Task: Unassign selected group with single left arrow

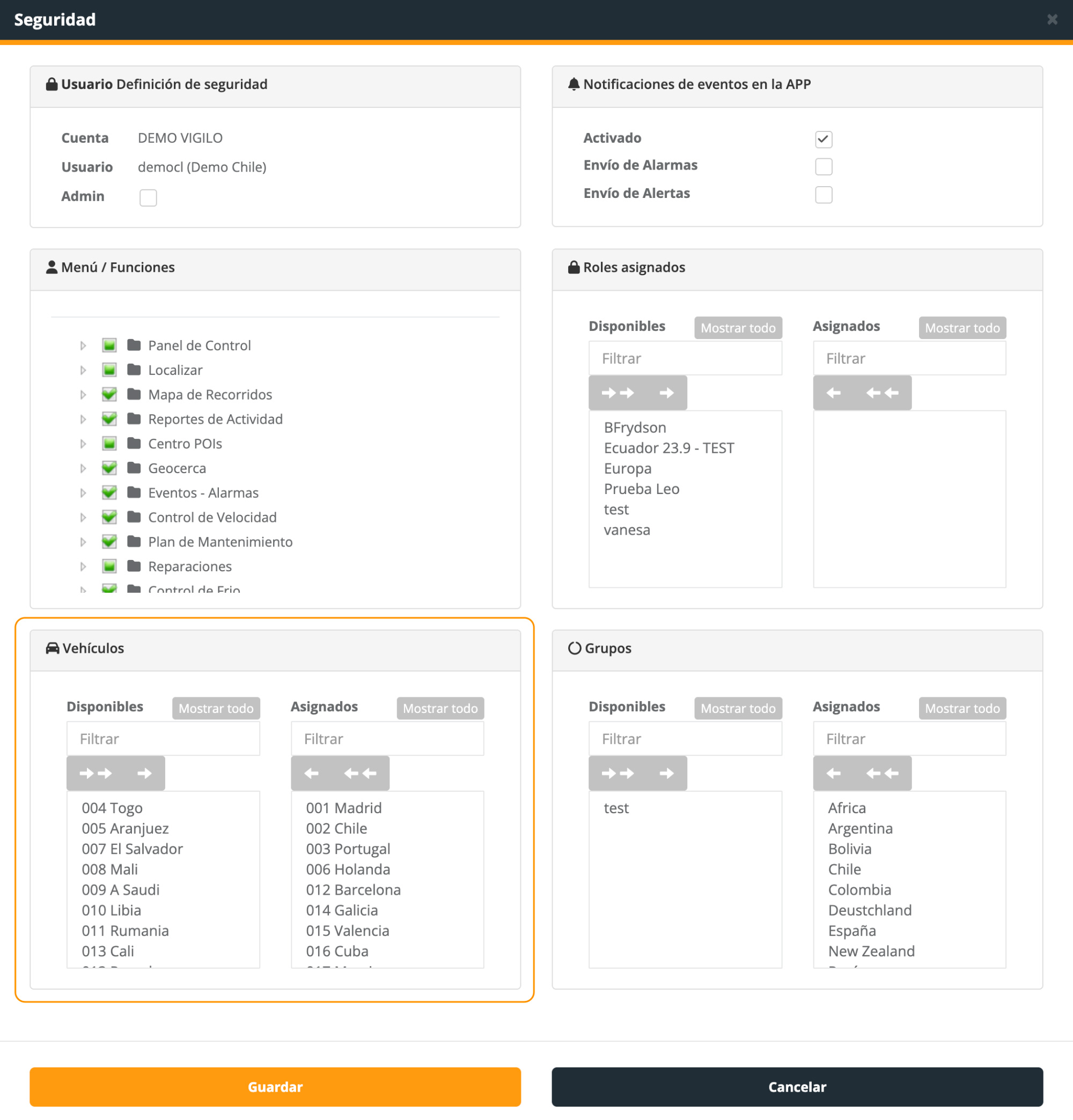Action: [834, 773]
